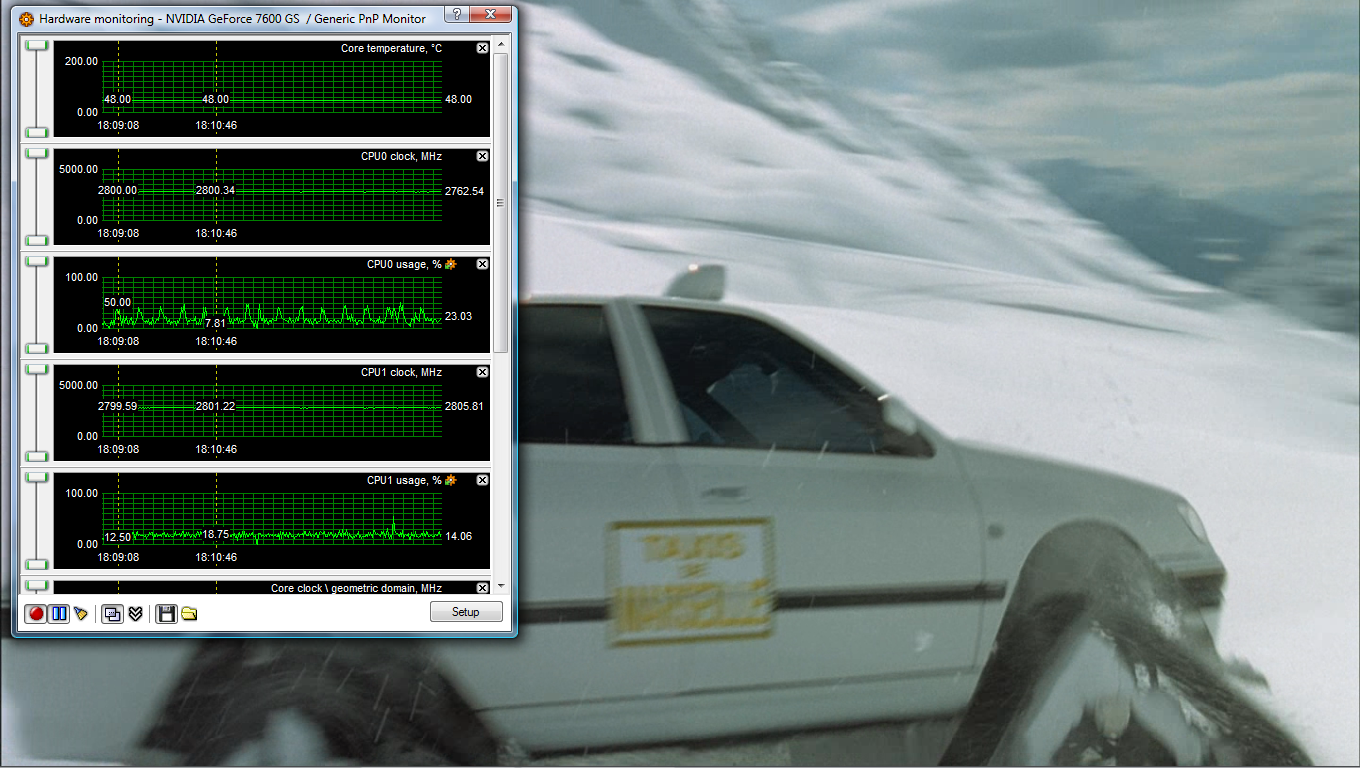Click the "CPU1 usage, %" graph title
1360x768 pixels.
pos(404,480)
